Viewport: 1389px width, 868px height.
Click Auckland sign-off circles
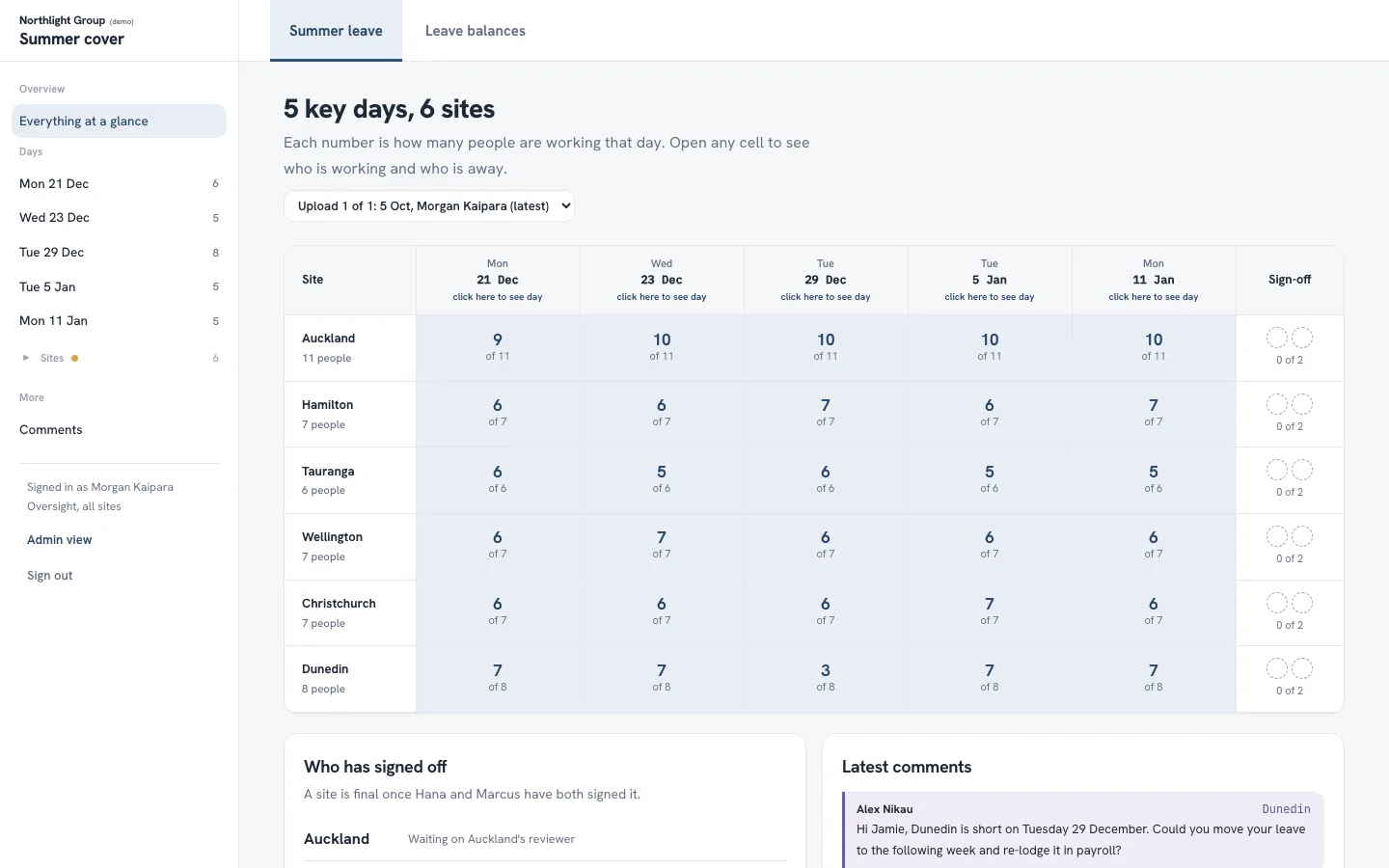[1290, 338]
